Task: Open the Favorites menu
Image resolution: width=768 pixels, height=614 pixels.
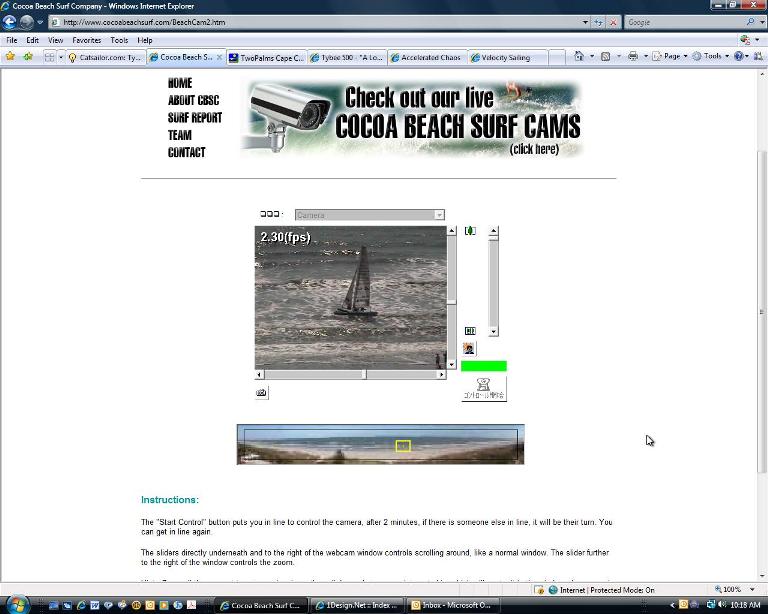Action: 87,40
